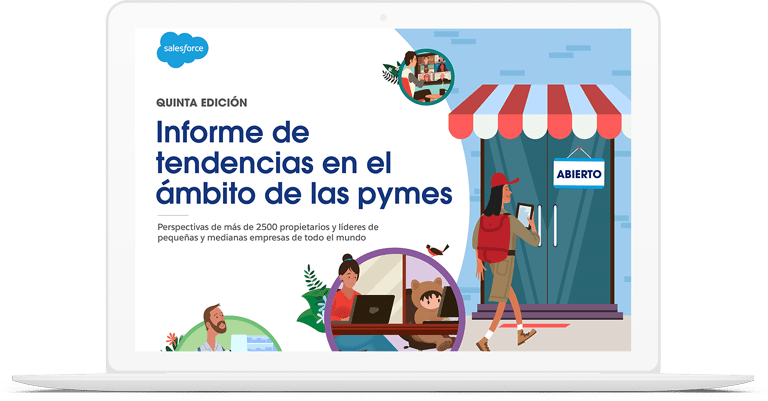768x401 pixels.
Task: Click the title 'Informe de tendencias'
Action: pyautogui.click(x=233, y=131)
